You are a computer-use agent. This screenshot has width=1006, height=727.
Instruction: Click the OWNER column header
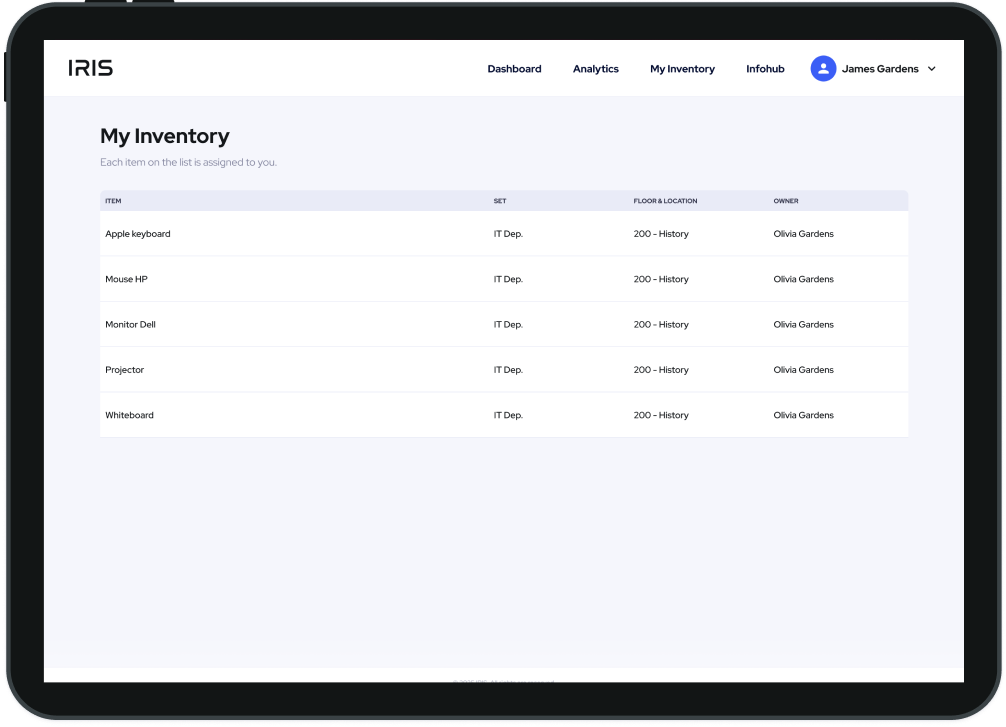point(786,200)
